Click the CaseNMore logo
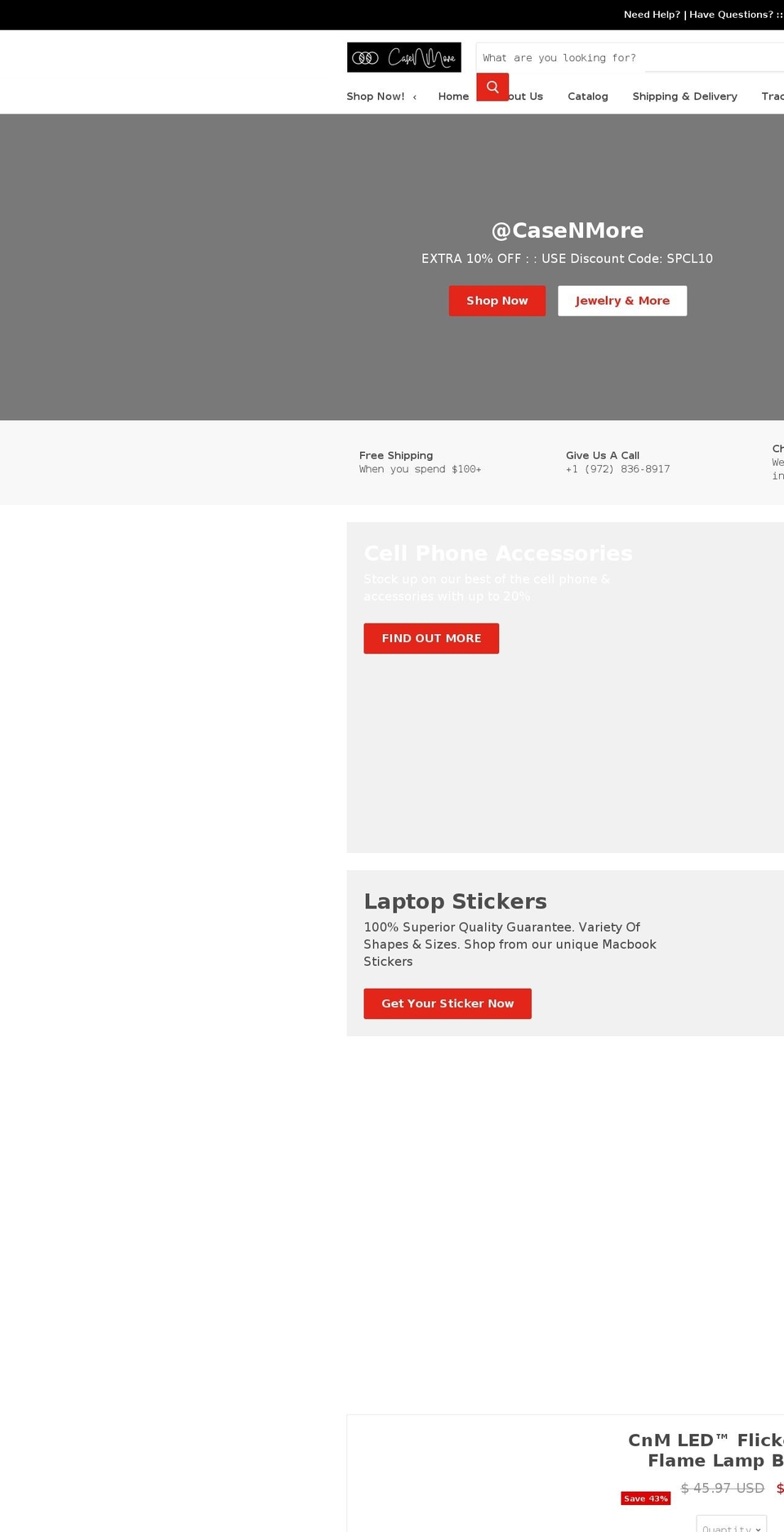This screenshot has width=784, height=1532. 403,57
